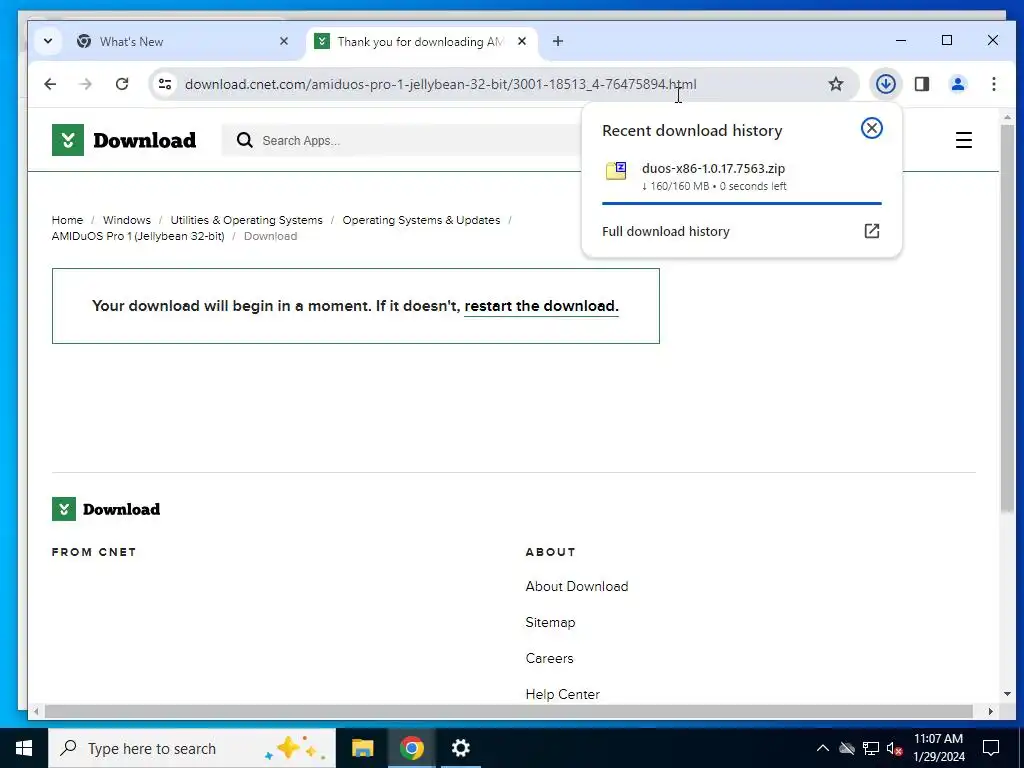Screen dimensions: 1024x768
Task: Click the download progress bar
Action: click(x=741, y=203)
